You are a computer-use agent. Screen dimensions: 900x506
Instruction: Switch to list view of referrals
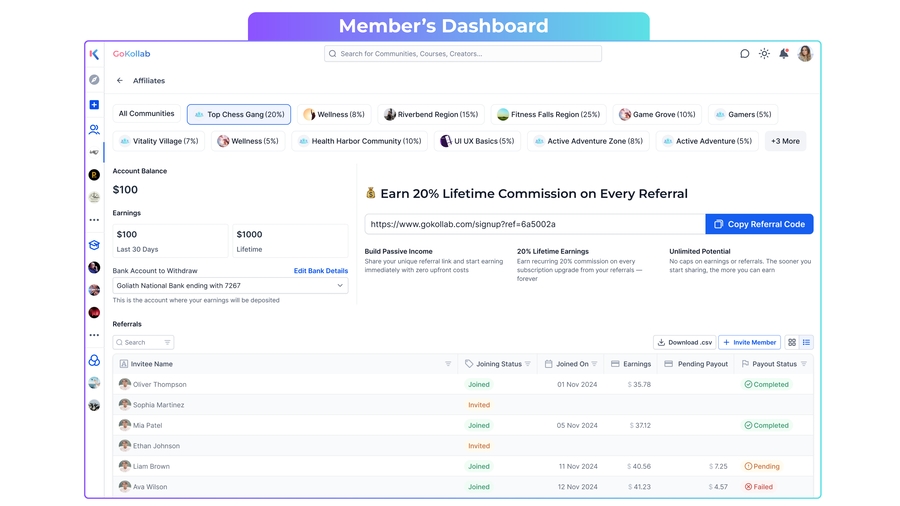[x=806, y=343]
